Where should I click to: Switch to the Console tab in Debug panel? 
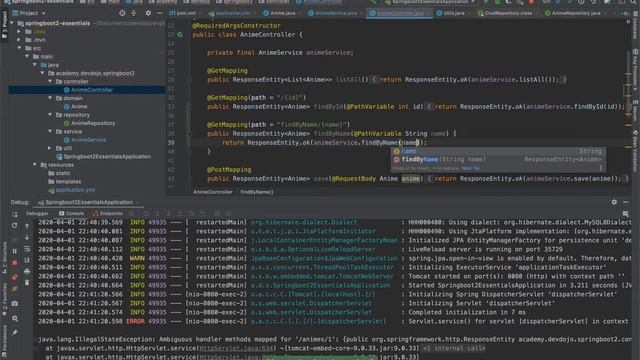click(71, 213)
